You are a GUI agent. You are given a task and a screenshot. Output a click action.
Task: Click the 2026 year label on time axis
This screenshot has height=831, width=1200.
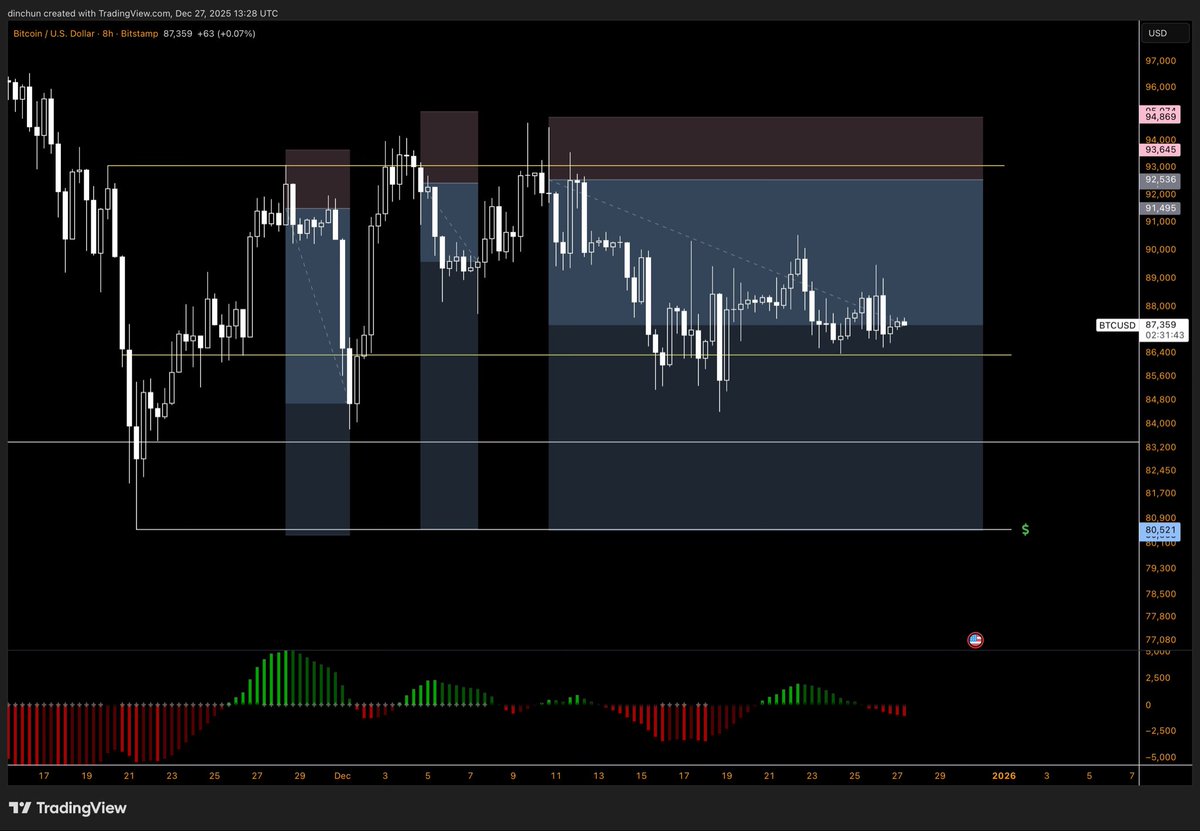(x=1003, y=775)
